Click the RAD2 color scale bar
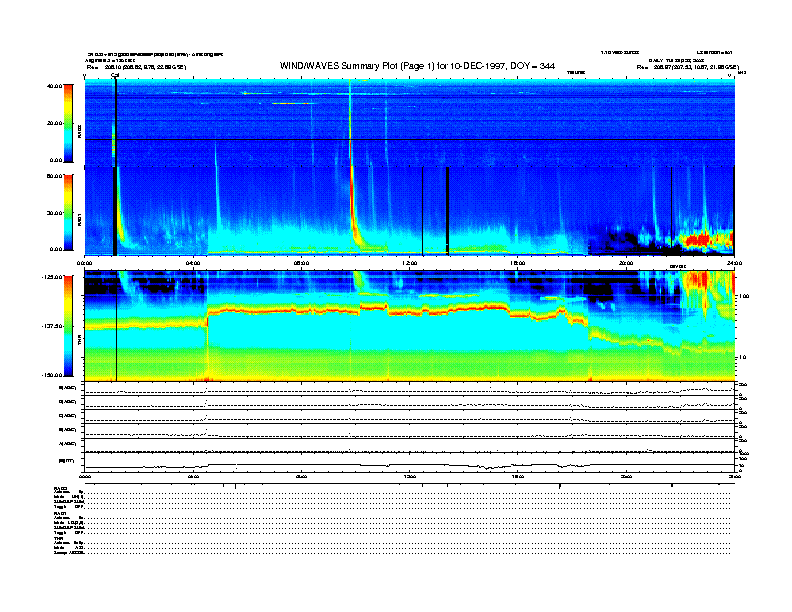The height and width of the screenshot is (612, 792). 68,123
